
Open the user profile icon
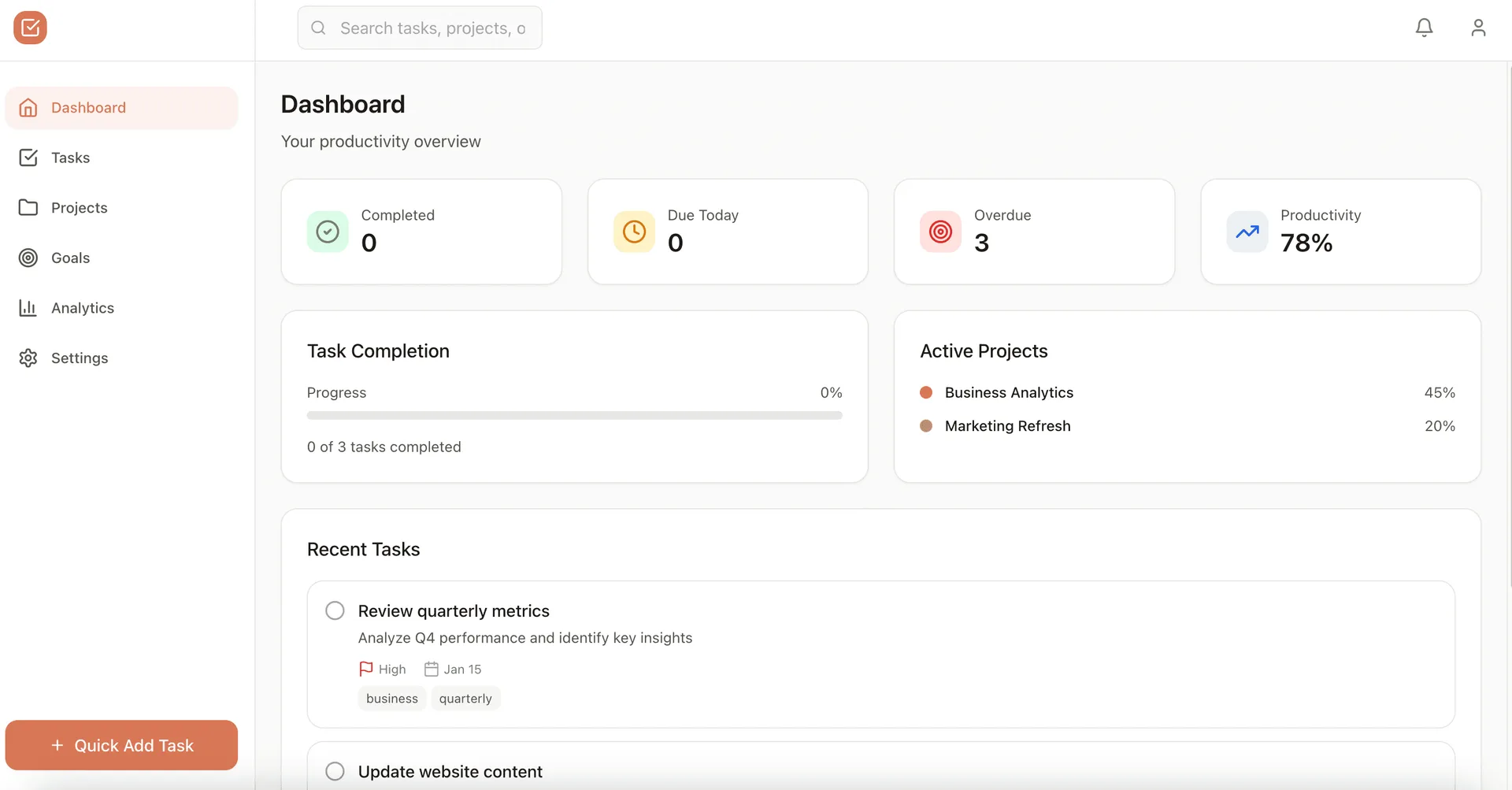pos(1478,28)
